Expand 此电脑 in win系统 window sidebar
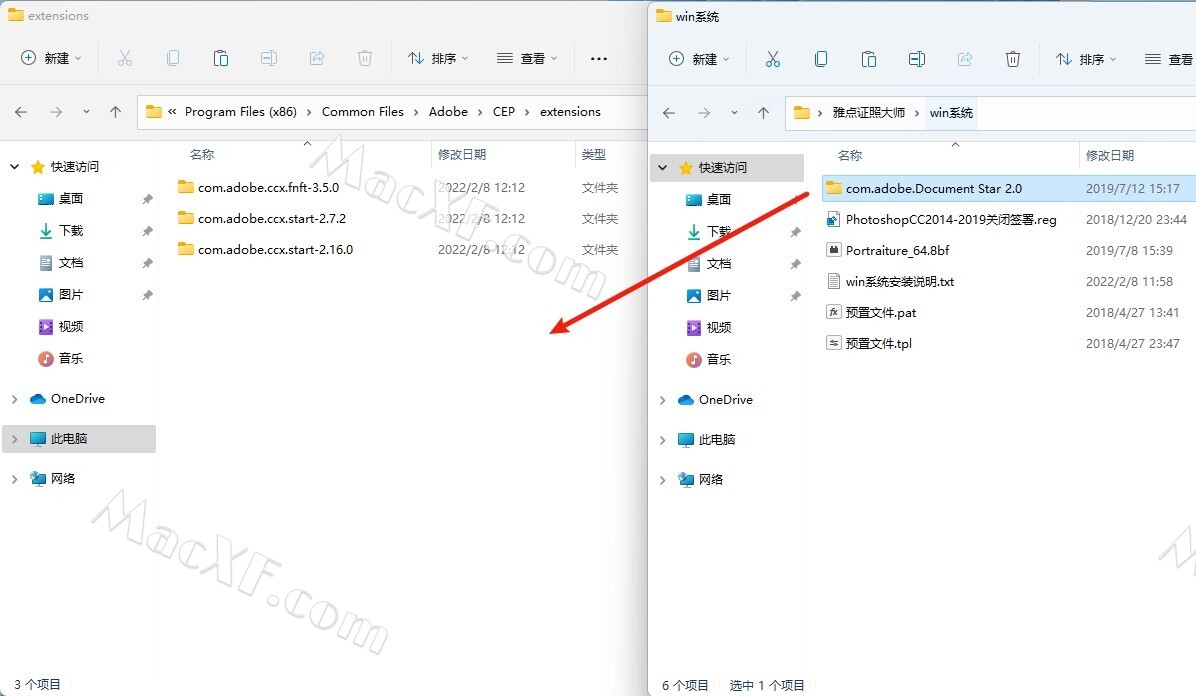Viewport: 1196px width, 696px height. coord(662,440)
